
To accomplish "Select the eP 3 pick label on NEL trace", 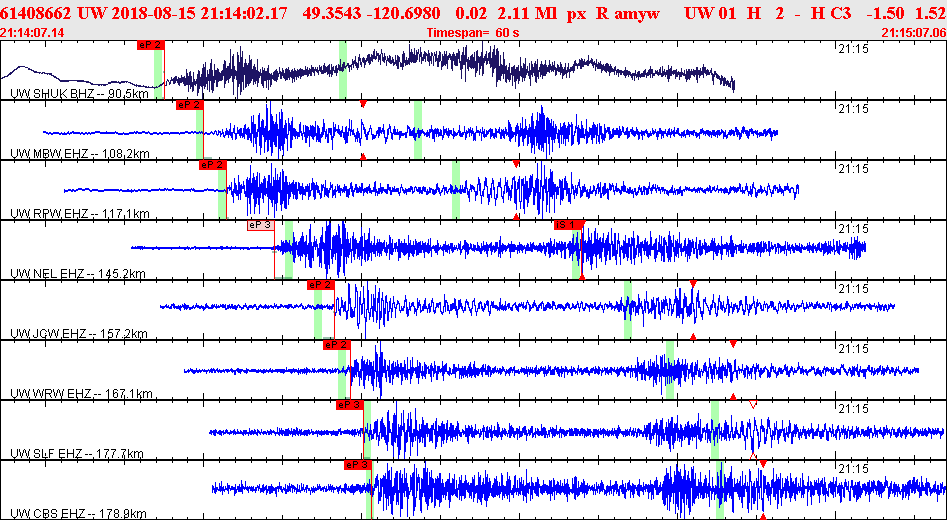I will 260,225.
